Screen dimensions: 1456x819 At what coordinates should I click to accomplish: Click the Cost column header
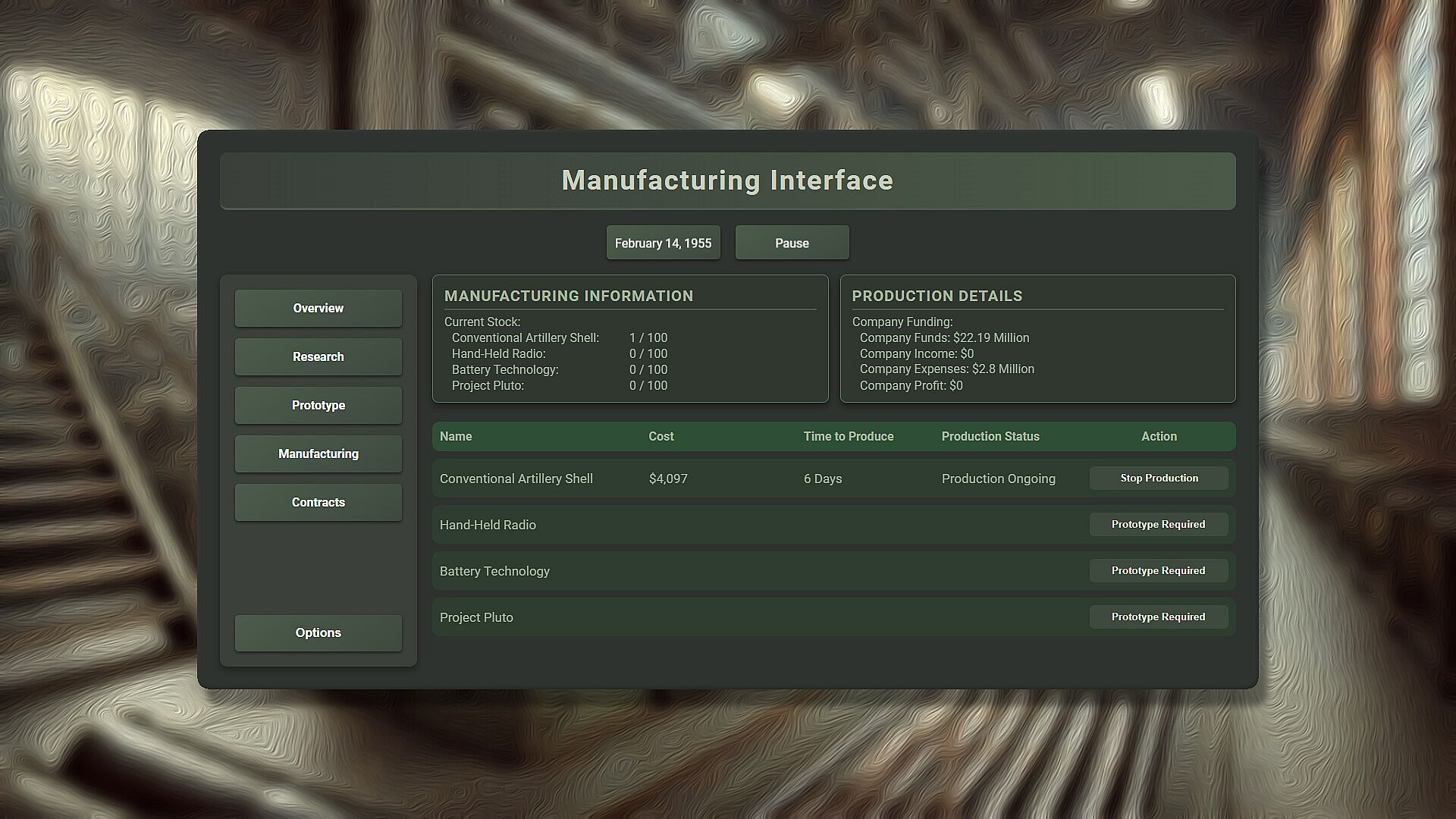661,436
